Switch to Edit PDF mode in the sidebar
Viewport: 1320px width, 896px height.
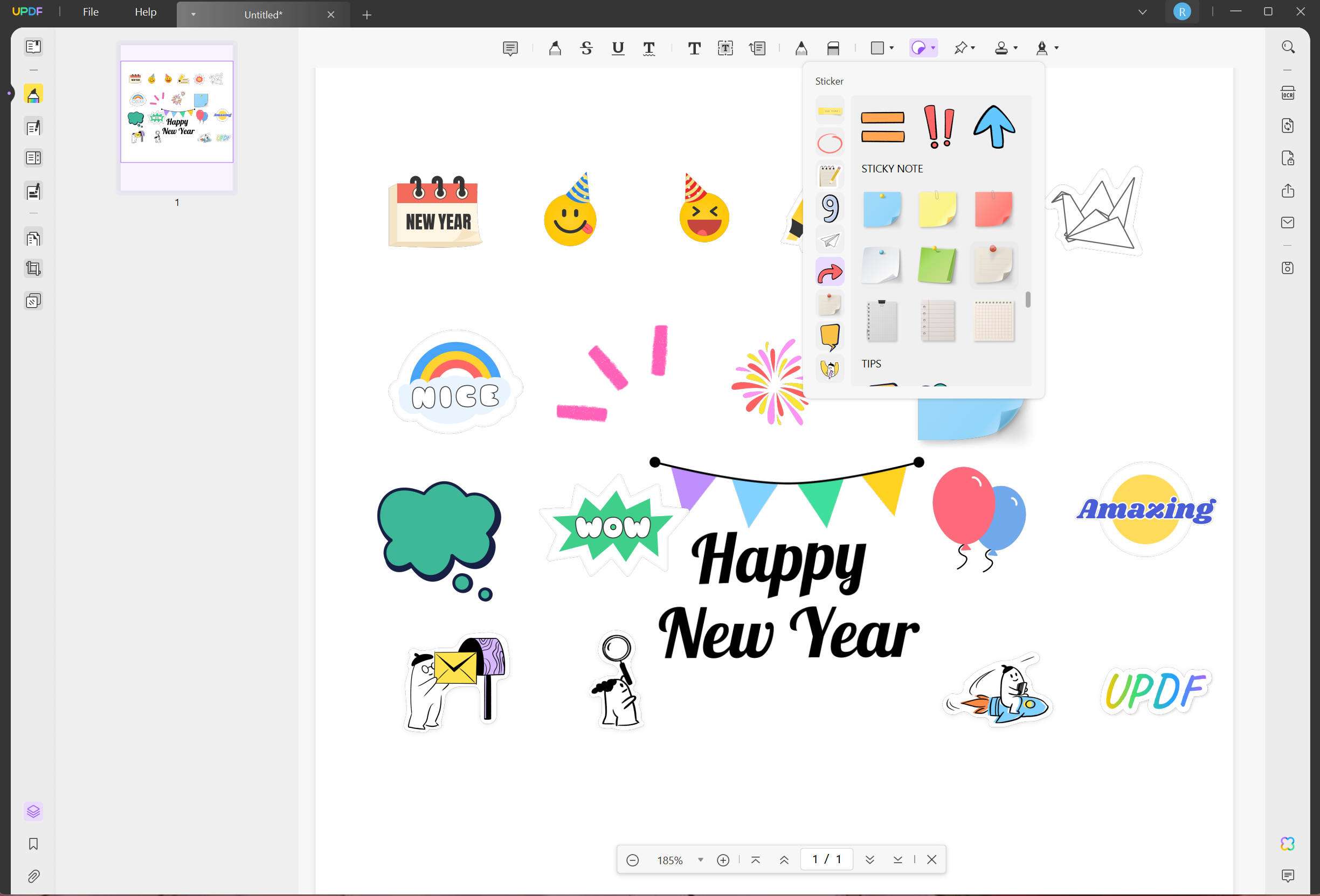[33, 127]
